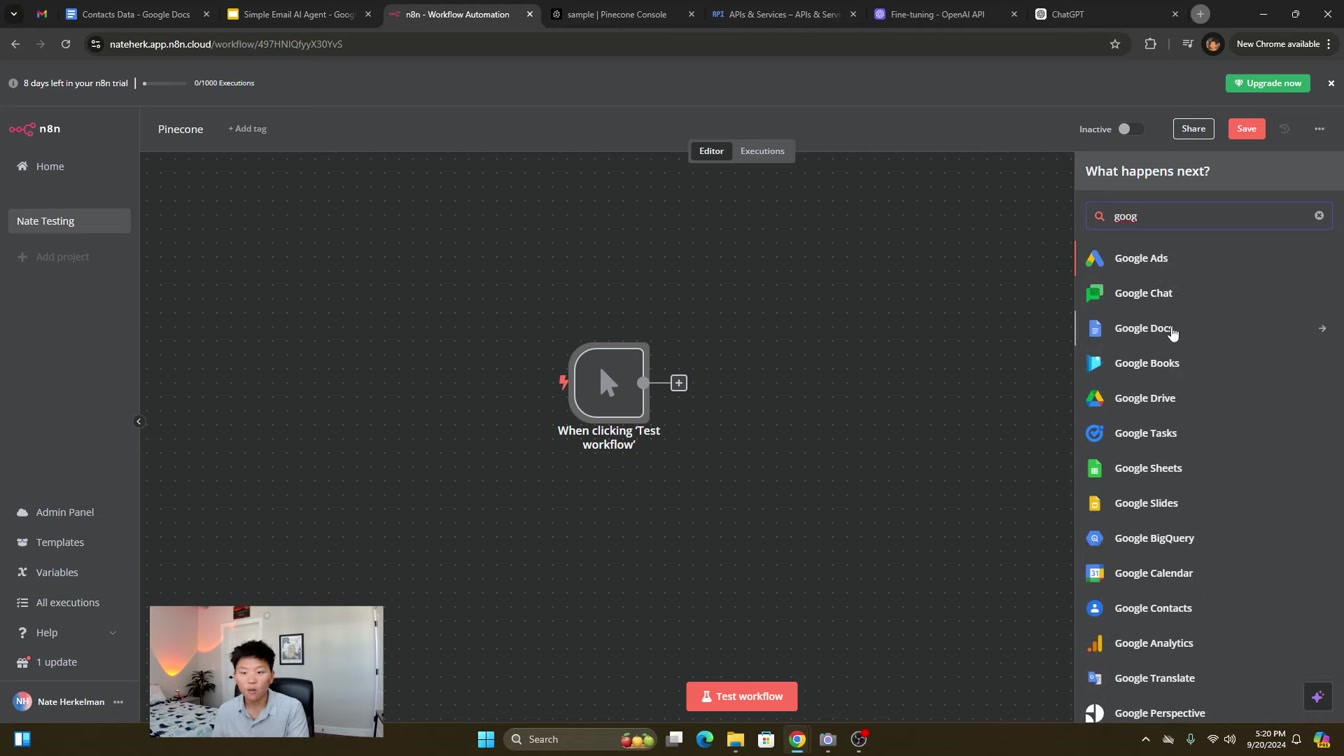
Task: Open the Nate Testing project
Action: pos(69,221)
